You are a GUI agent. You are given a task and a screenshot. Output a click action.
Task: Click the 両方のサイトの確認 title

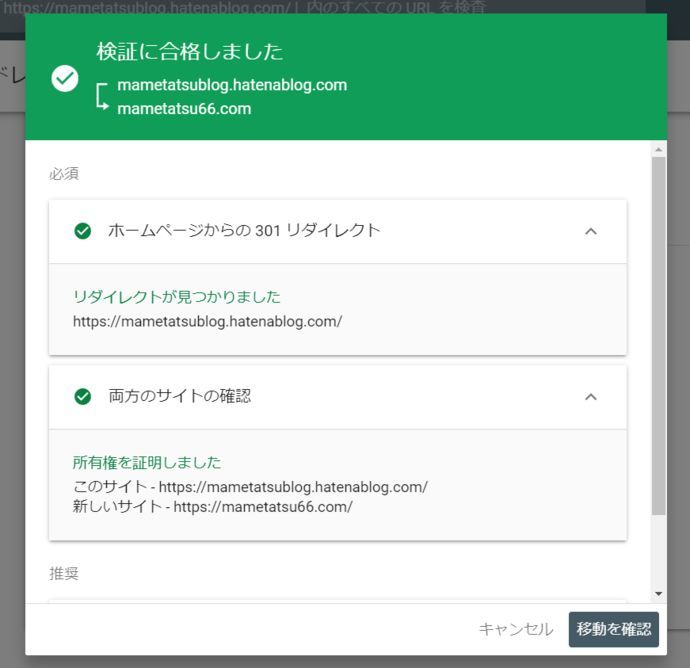[x=180, y=396]
